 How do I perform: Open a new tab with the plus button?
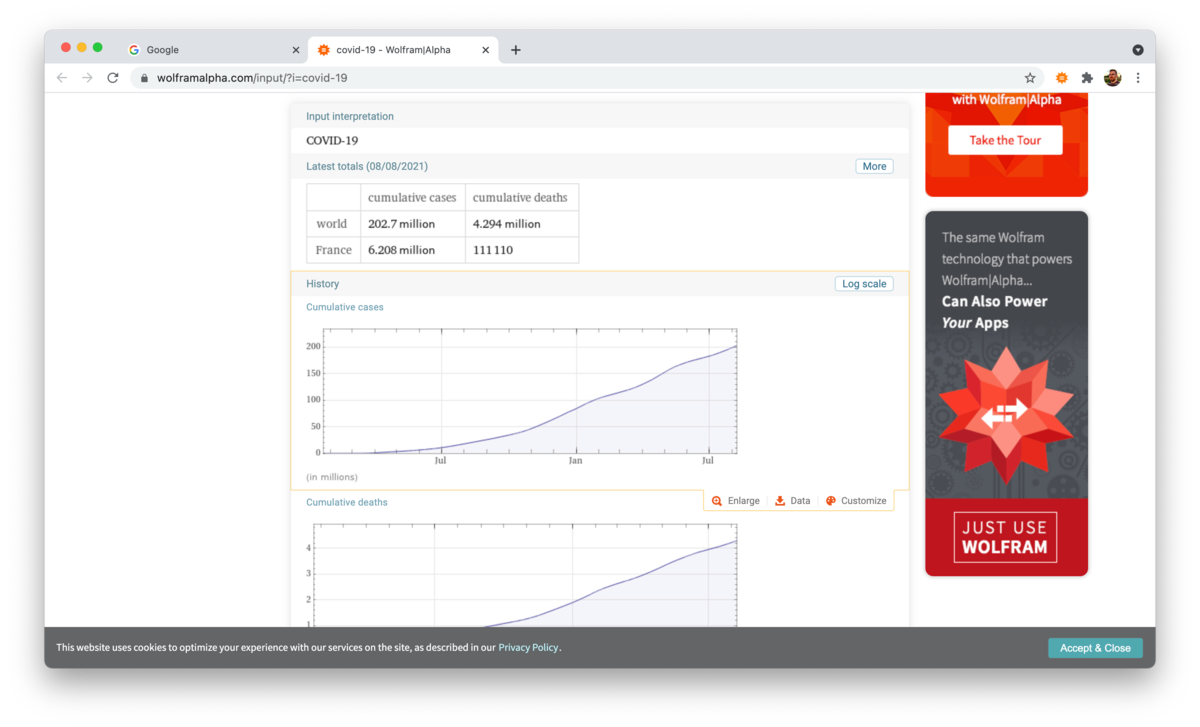[516, 50]
